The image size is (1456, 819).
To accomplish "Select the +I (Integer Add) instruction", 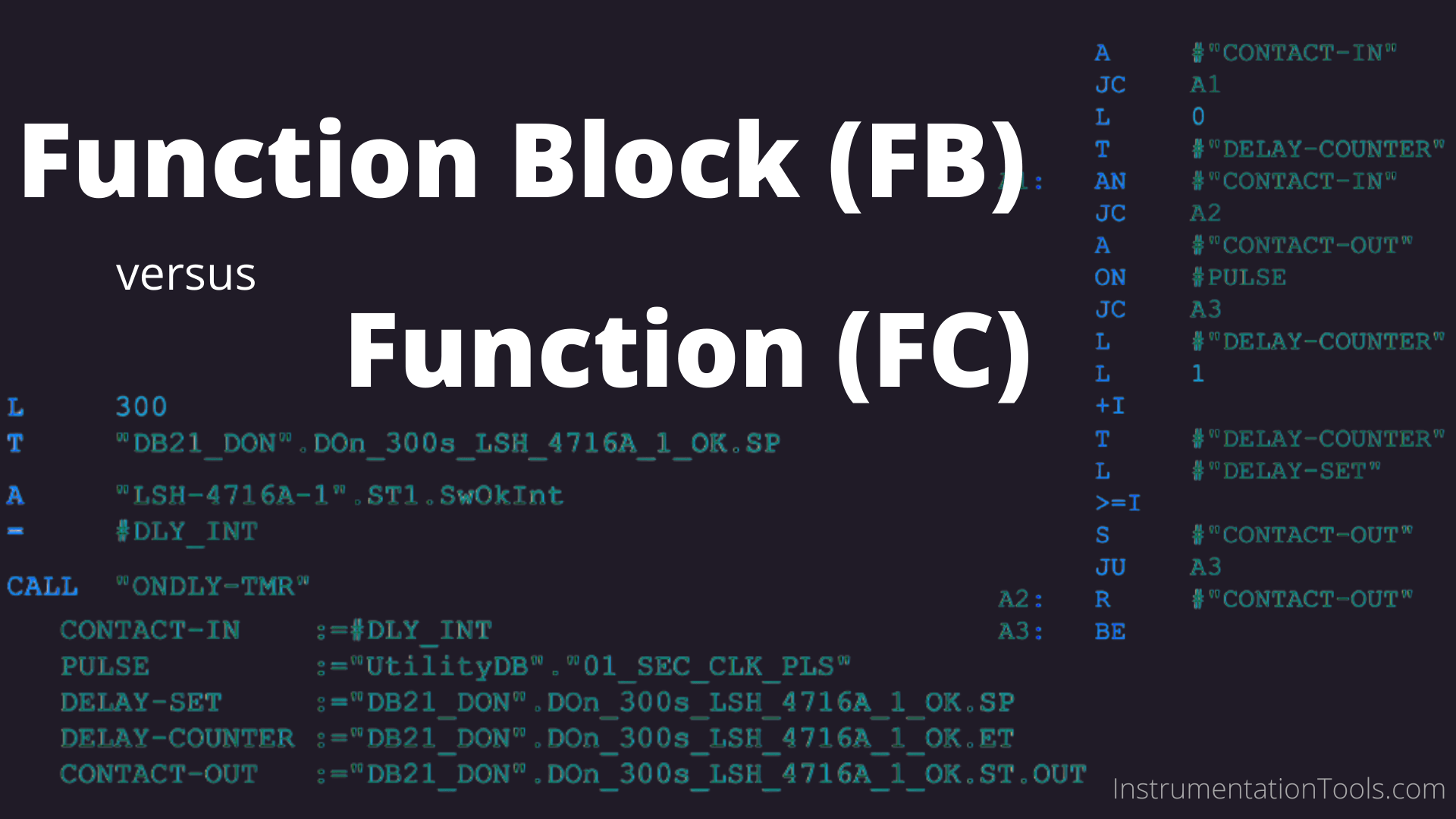I will coord(1110,405).
